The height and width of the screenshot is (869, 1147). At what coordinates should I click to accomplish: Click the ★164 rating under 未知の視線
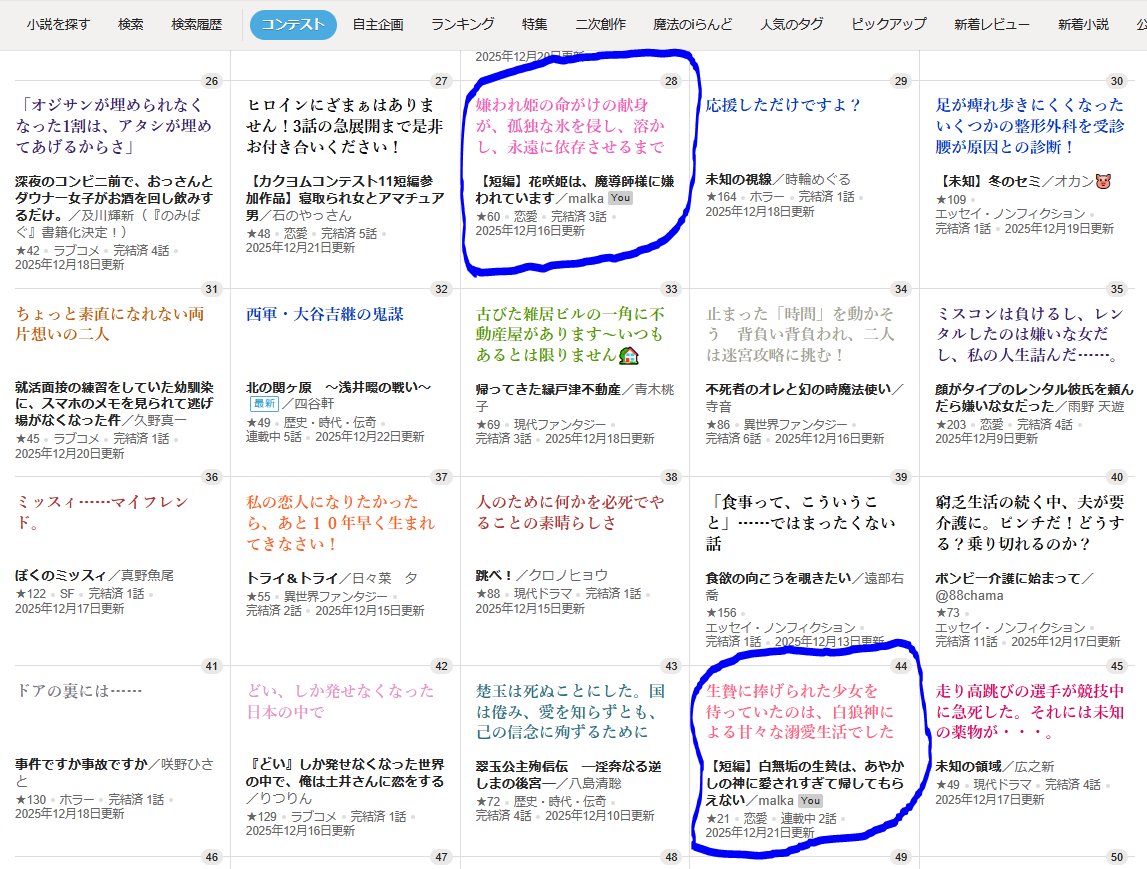[x=721, y=197]
